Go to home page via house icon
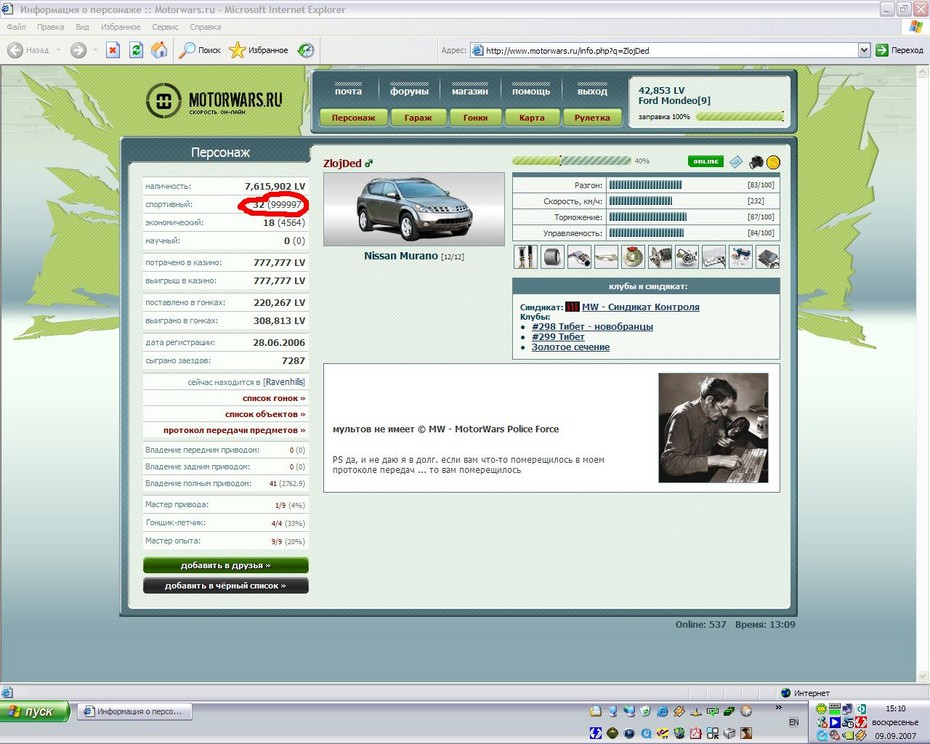The width and height of the screenshot is (930, 744). click(159, 50)
